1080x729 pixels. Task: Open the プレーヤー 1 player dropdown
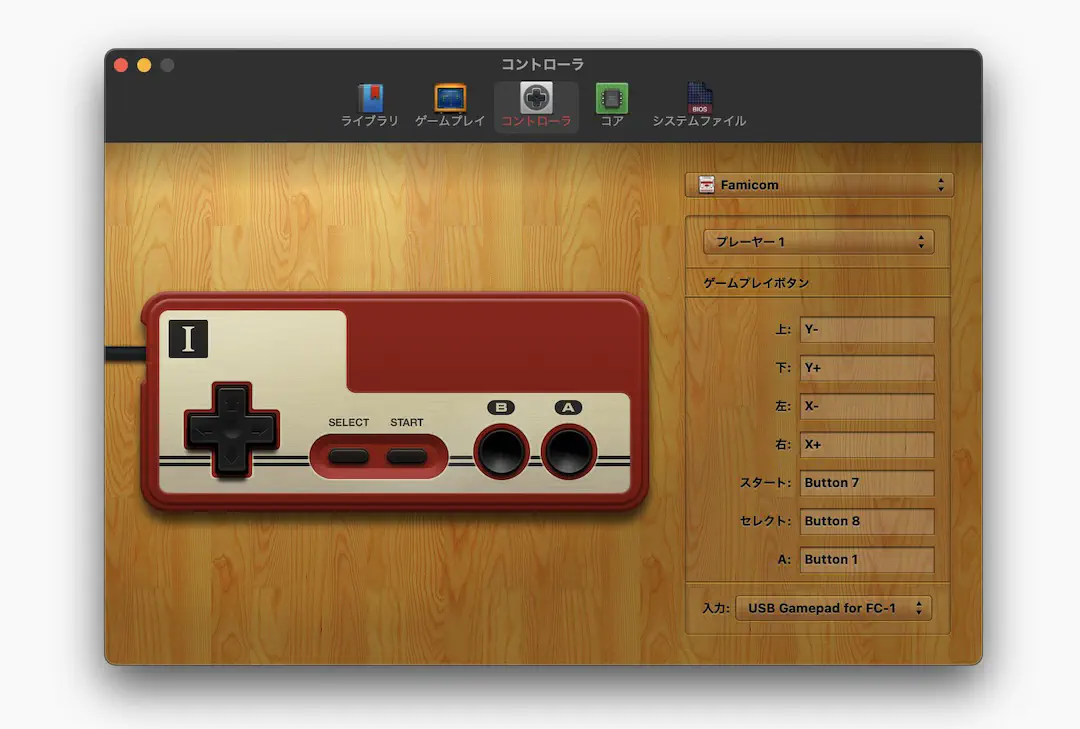click(x=818, y=242)
